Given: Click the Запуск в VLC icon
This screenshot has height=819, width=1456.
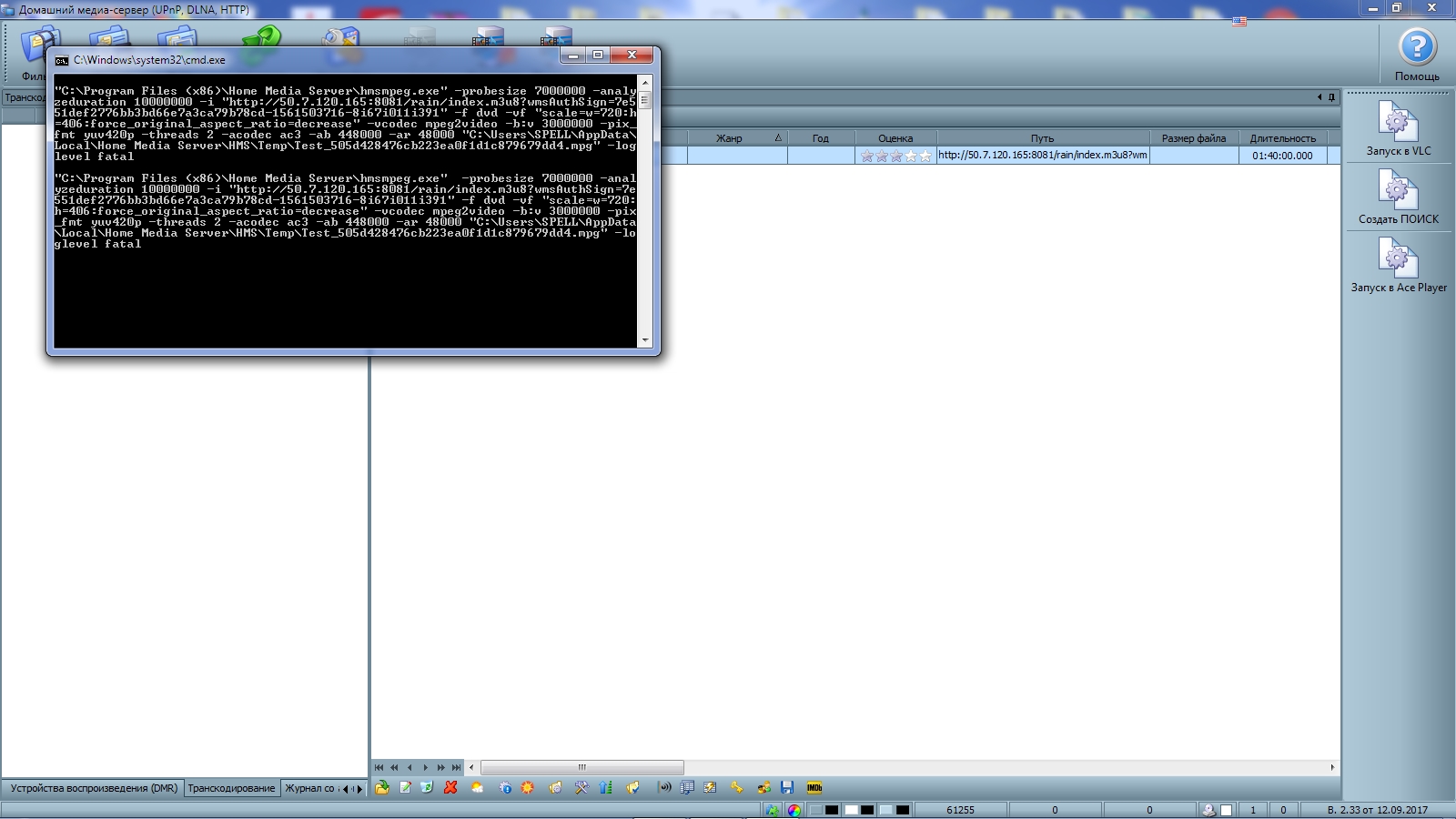Looking at the screenshot, I should [1398, 123].
